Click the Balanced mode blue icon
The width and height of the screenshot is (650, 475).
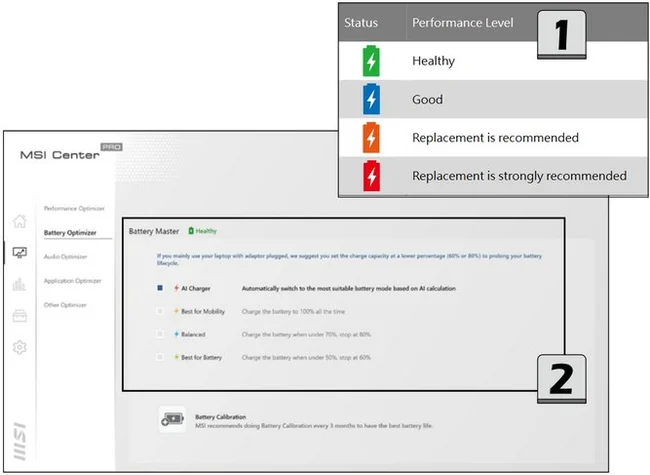(x=177, y=334)
